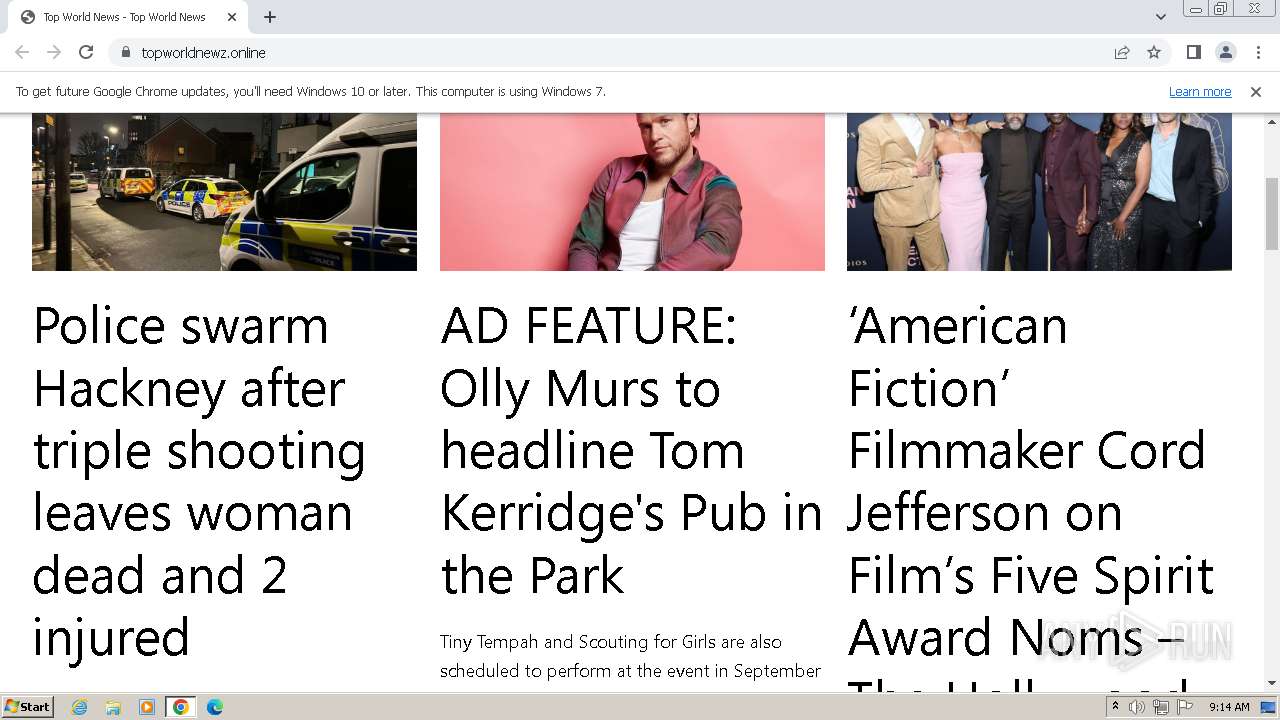Open a new tab
Image resolution: width=1280 pixels, height=720 pixels.
click(270, 17)
